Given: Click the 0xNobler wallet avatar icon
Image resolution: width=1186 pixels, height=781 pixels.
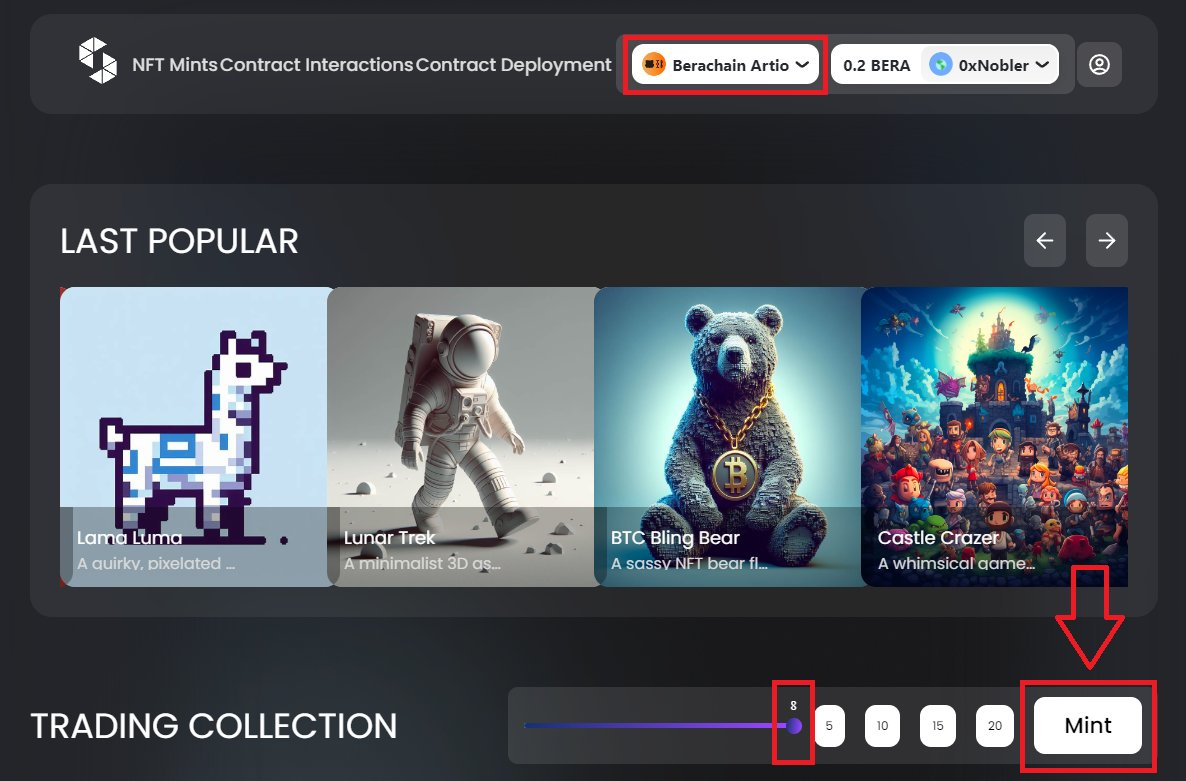Looking at the screenshot, I should point(940,65).
